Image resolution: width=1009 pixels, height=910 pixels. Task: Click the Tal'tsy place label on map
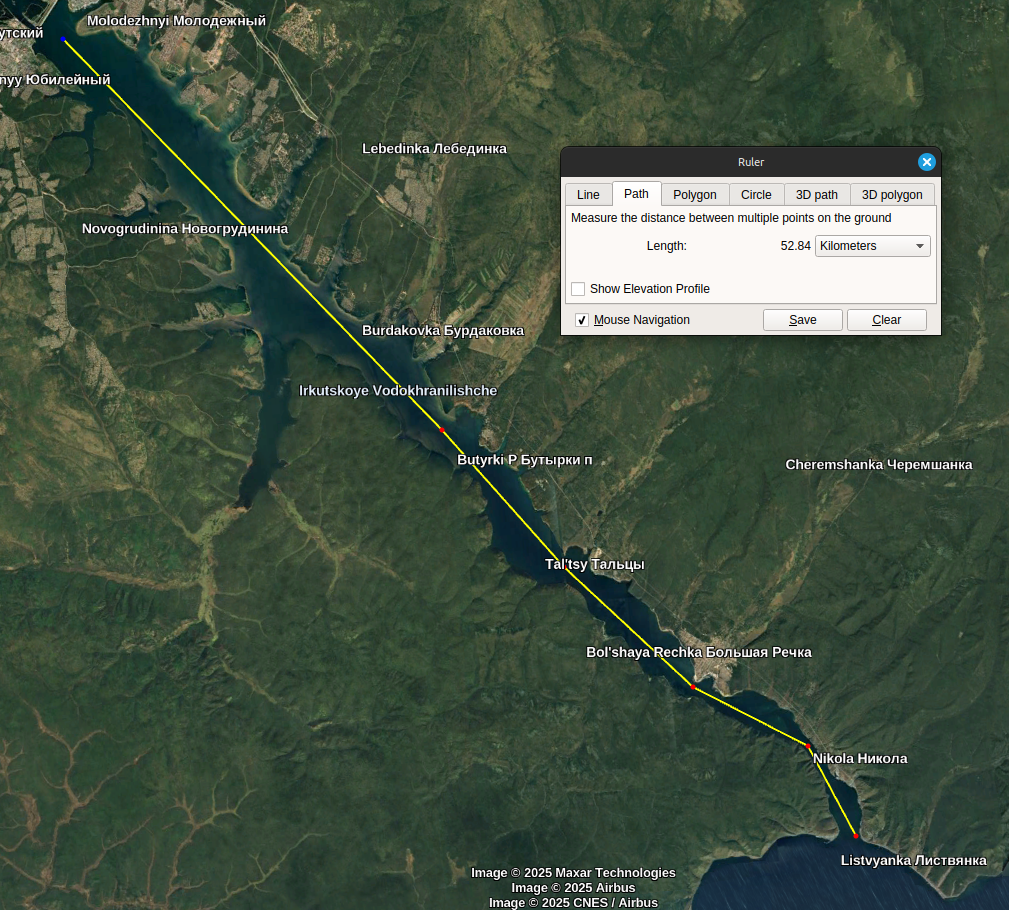(594, 564)
